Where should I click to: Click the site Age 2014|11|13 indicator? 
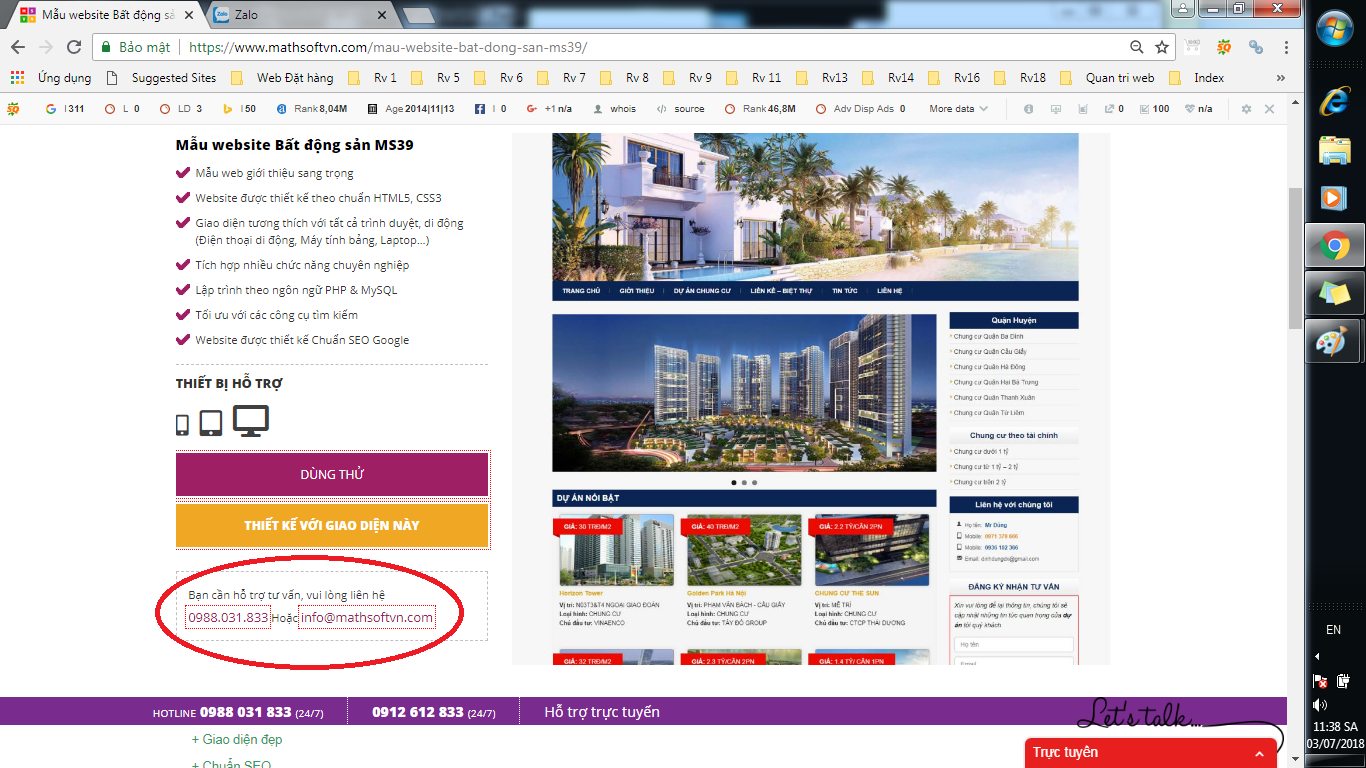[x=410, y=109]
